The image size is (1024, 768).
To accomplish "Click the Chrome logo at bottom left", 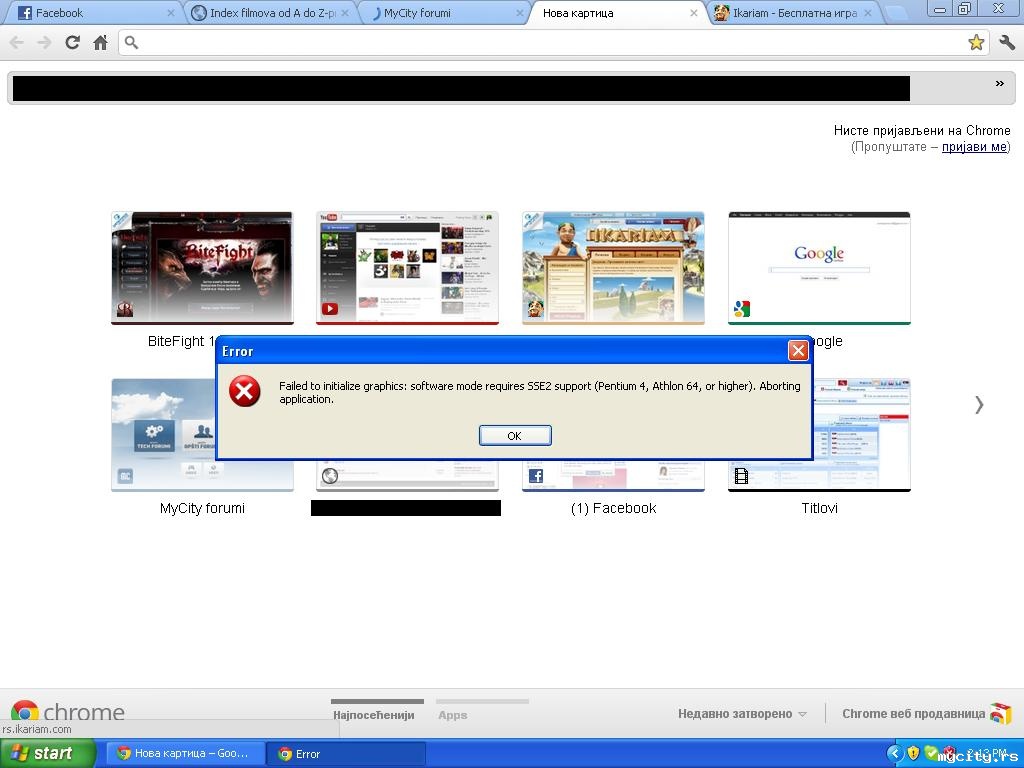I will pos(67,712).
